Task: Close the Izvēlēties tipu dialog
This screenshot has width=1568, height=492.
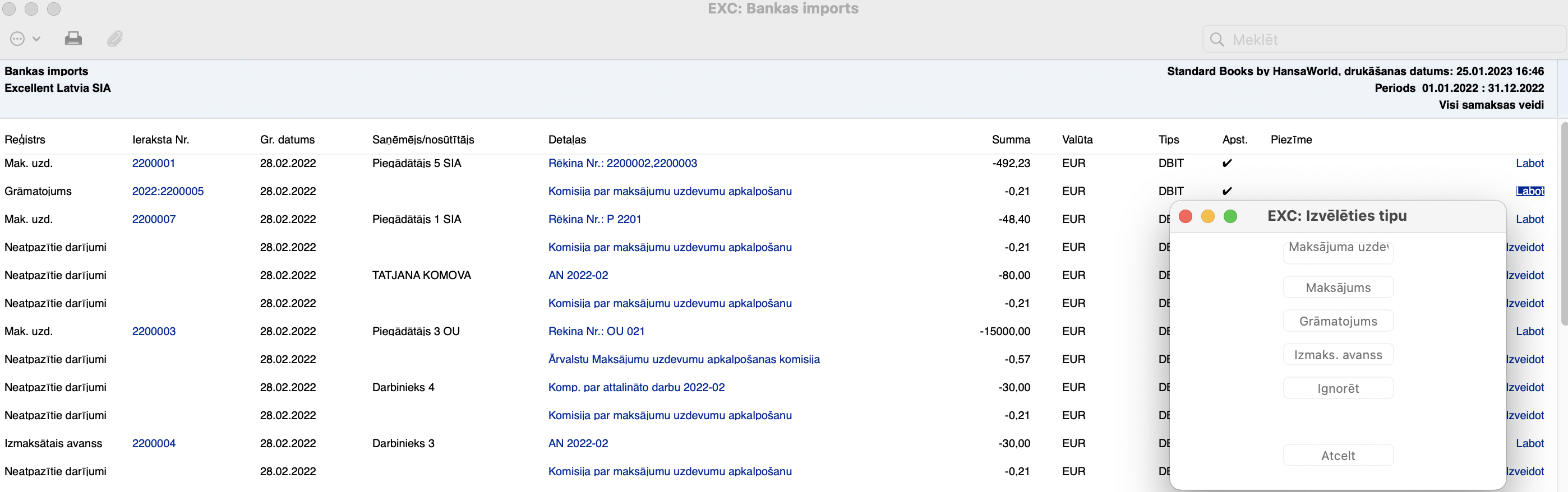Action: coord(1185,216)
